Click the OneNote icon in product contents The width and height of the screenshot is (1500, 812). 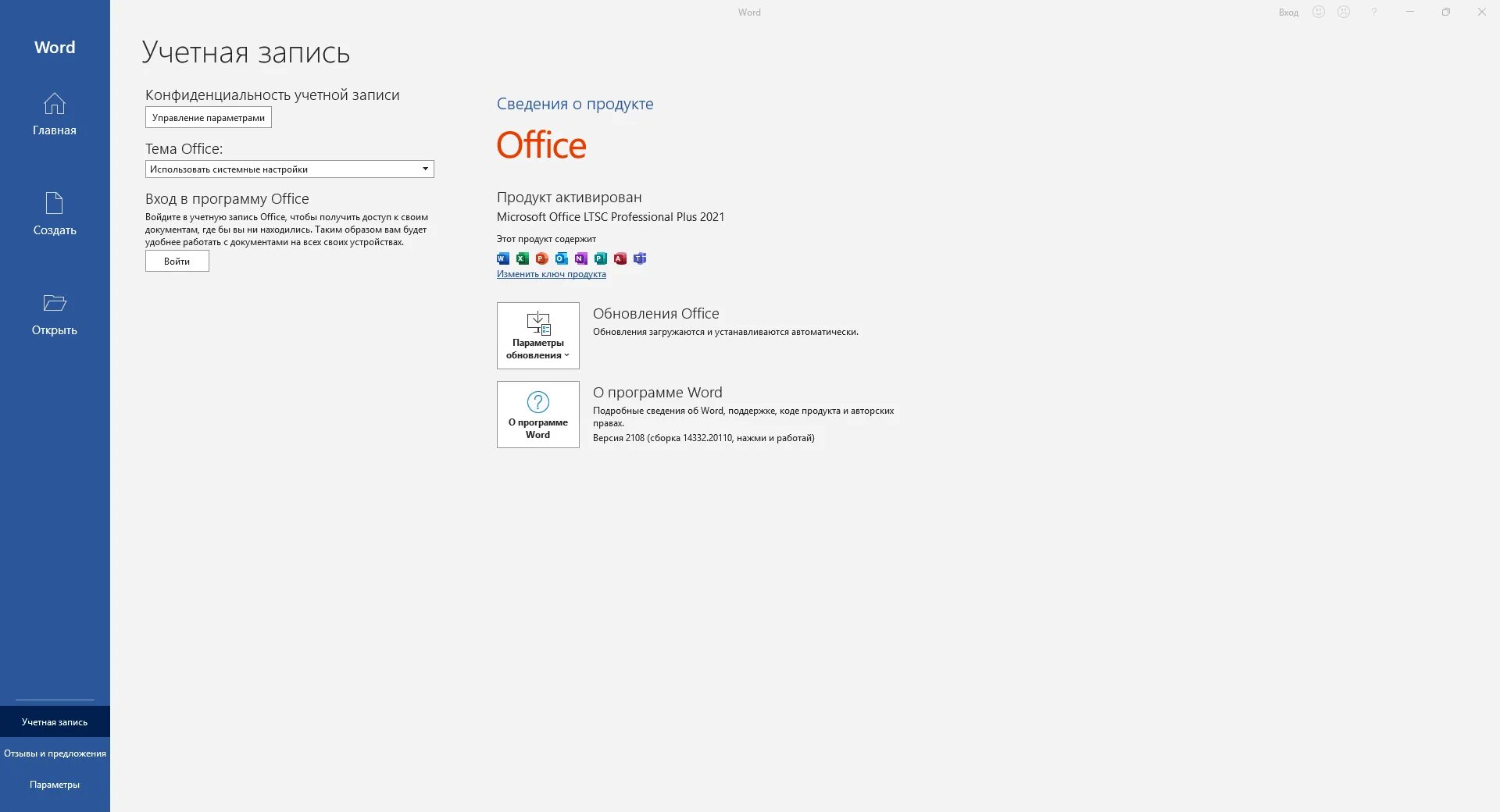[581, 258]
